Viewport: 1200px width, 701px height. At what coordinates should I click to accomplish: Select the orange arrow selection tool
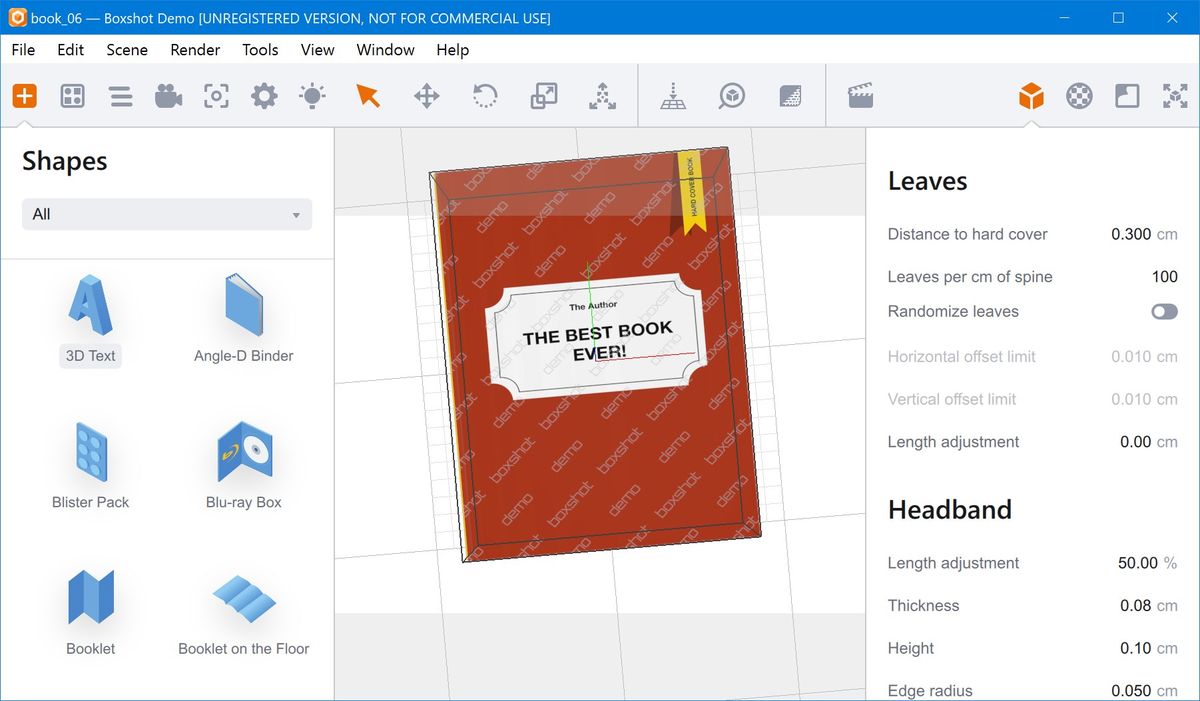coord(368,96)
